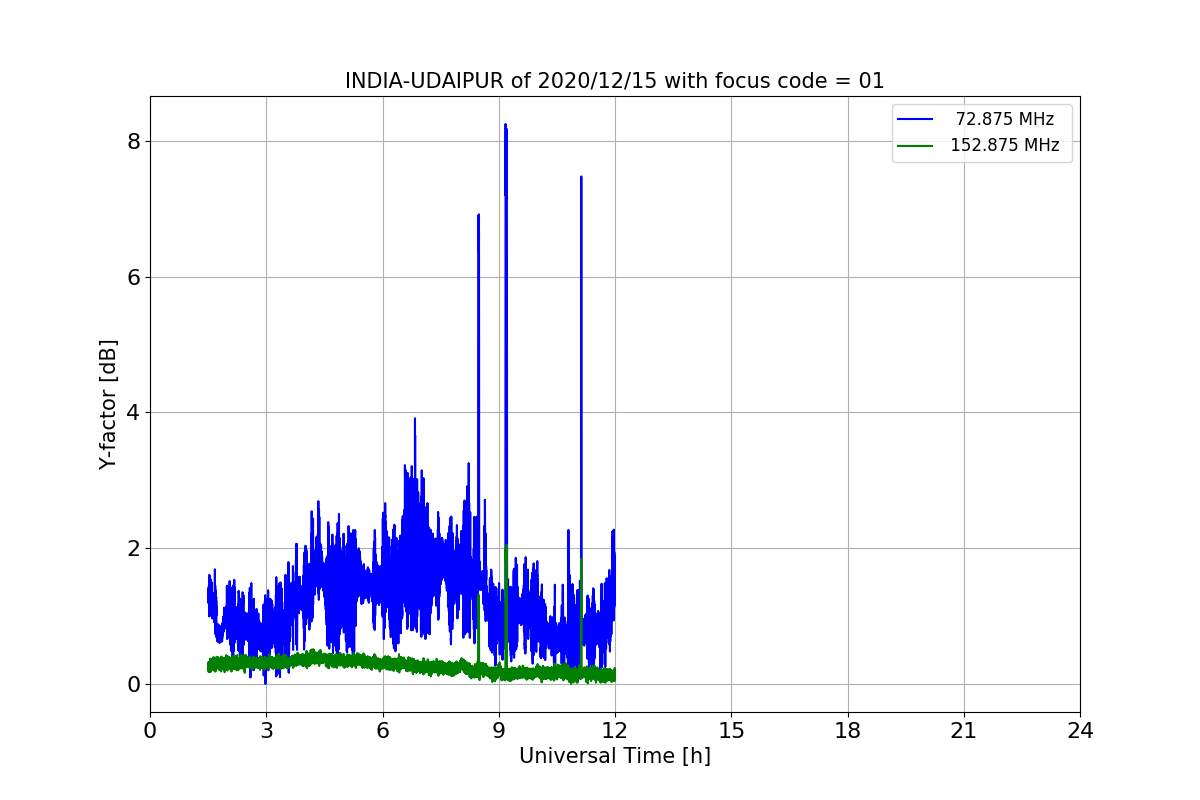Select the 152.875 MHz legend label
The height and width of the screenshot is (800, 1200).
tap(1004, 145)
